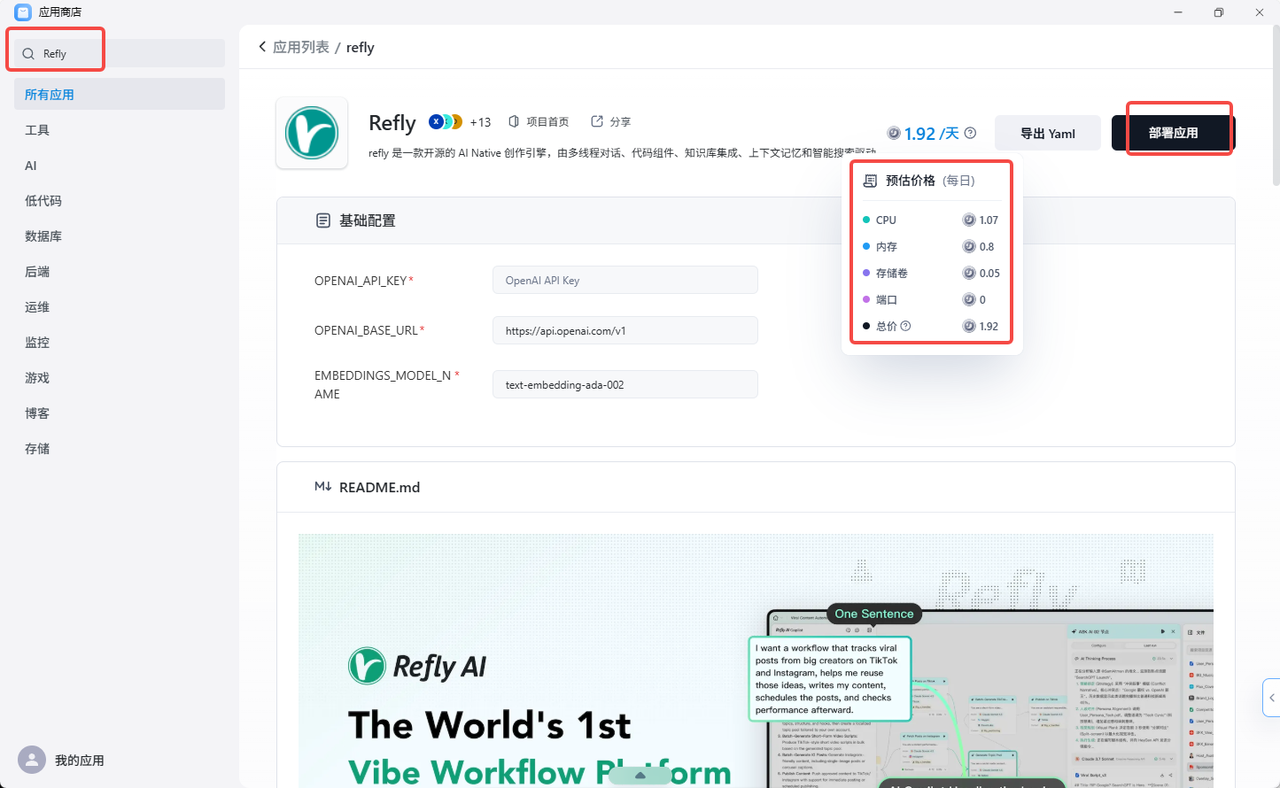Click the 部署应用 deploy button
The height and width of the screenshot is (788, 1280).
tap(1173, 133)
